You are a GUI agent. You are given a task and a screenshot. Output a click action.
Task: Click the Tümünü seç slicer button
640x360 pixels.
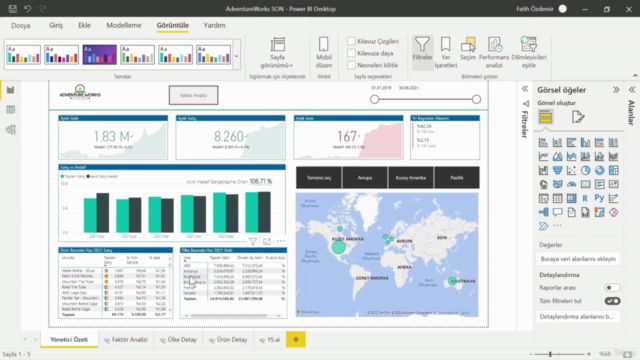click(x=319, y=178)
